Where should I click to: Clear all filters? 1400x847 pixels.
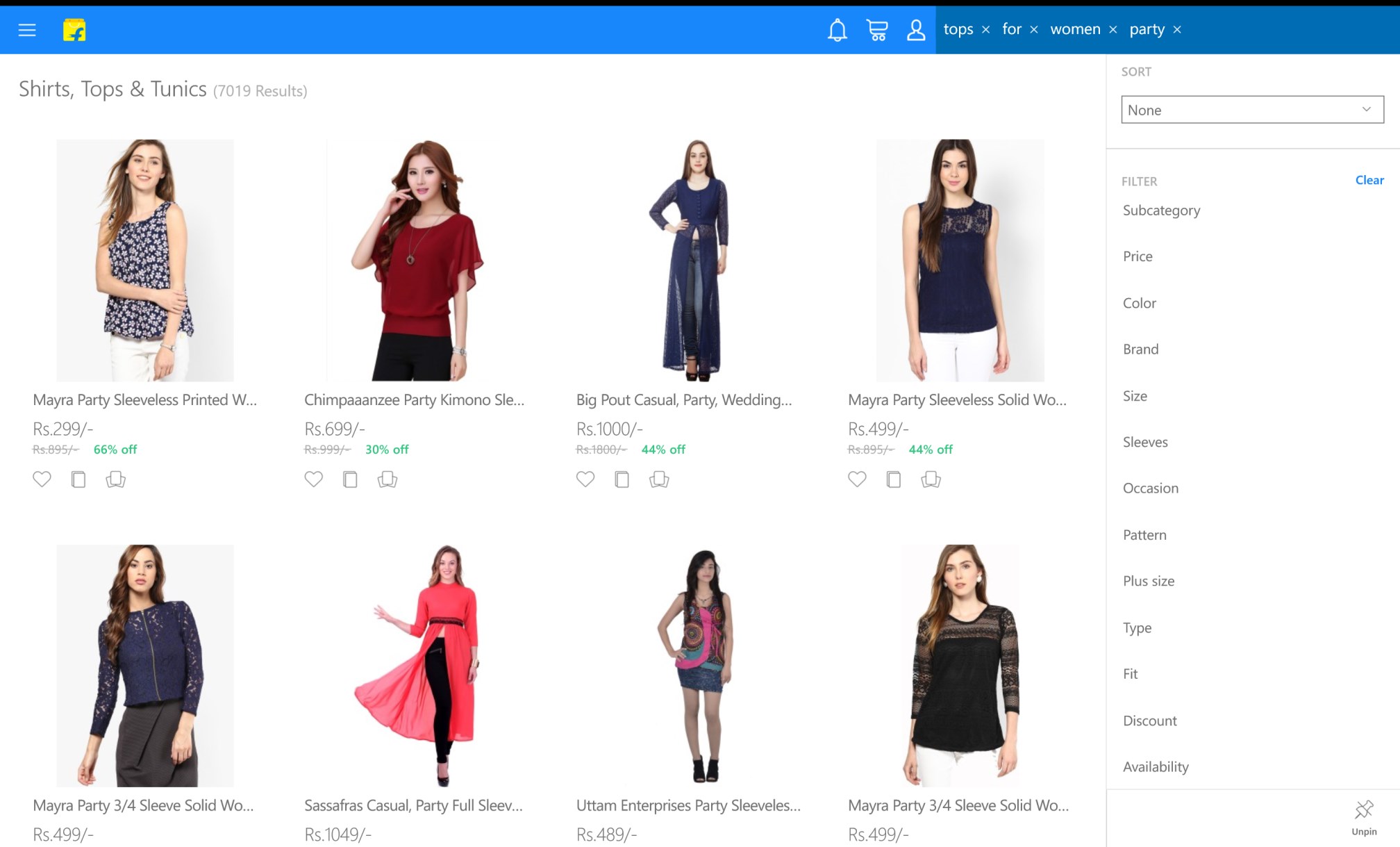[1369, 180]
